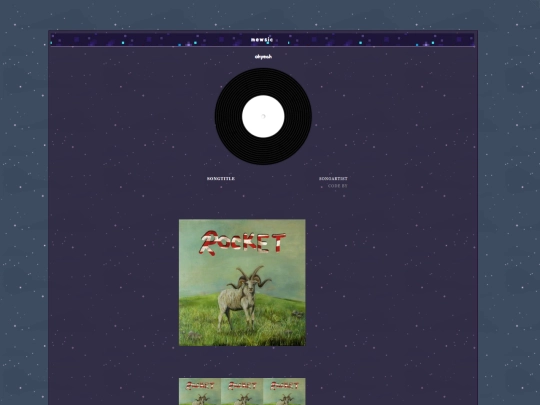Select the first small Rocket cover thumbnail

point(200,392)
